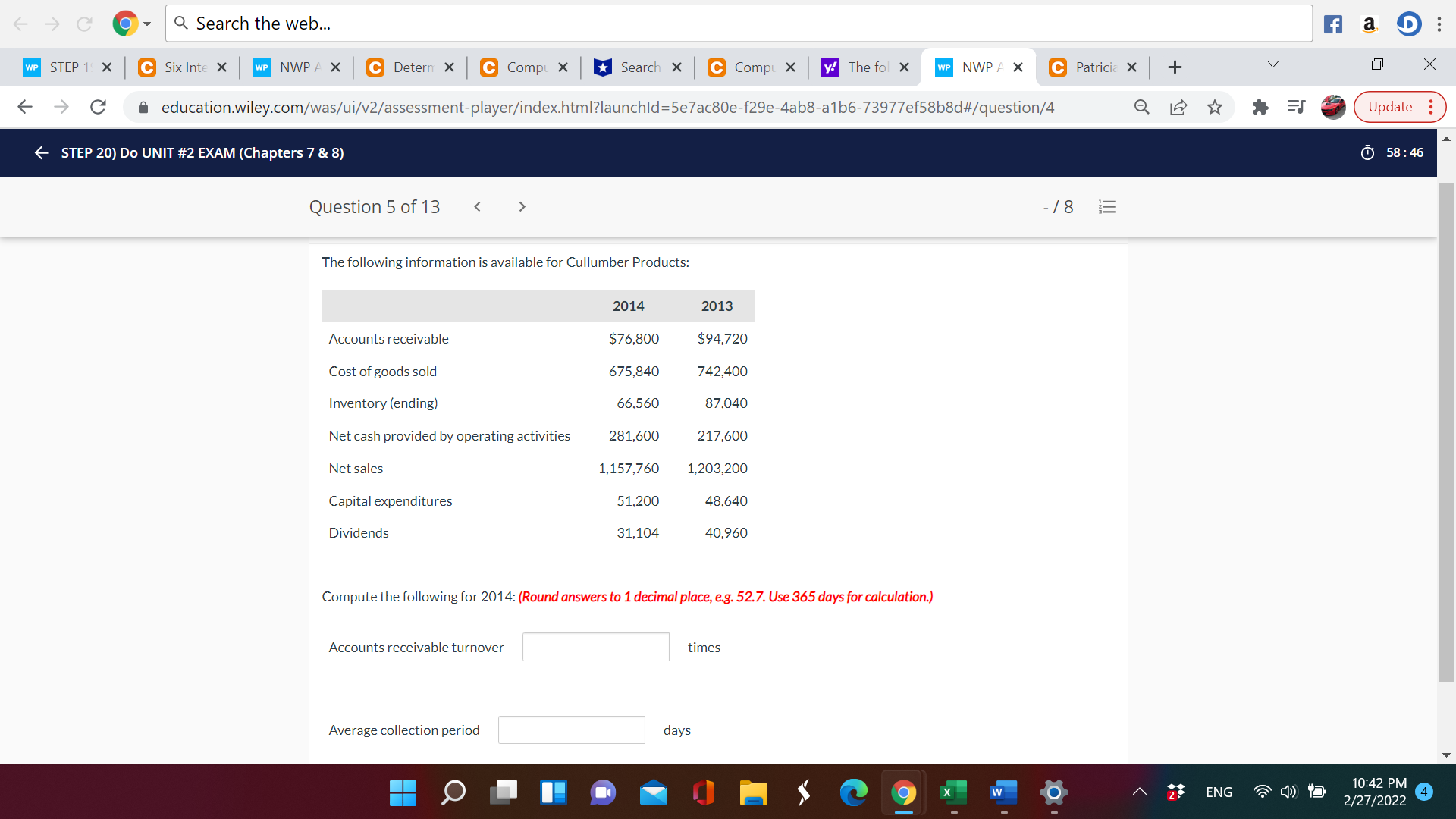
Task: Click the Accounts receivable turnover field
Action: pos(595,647)
